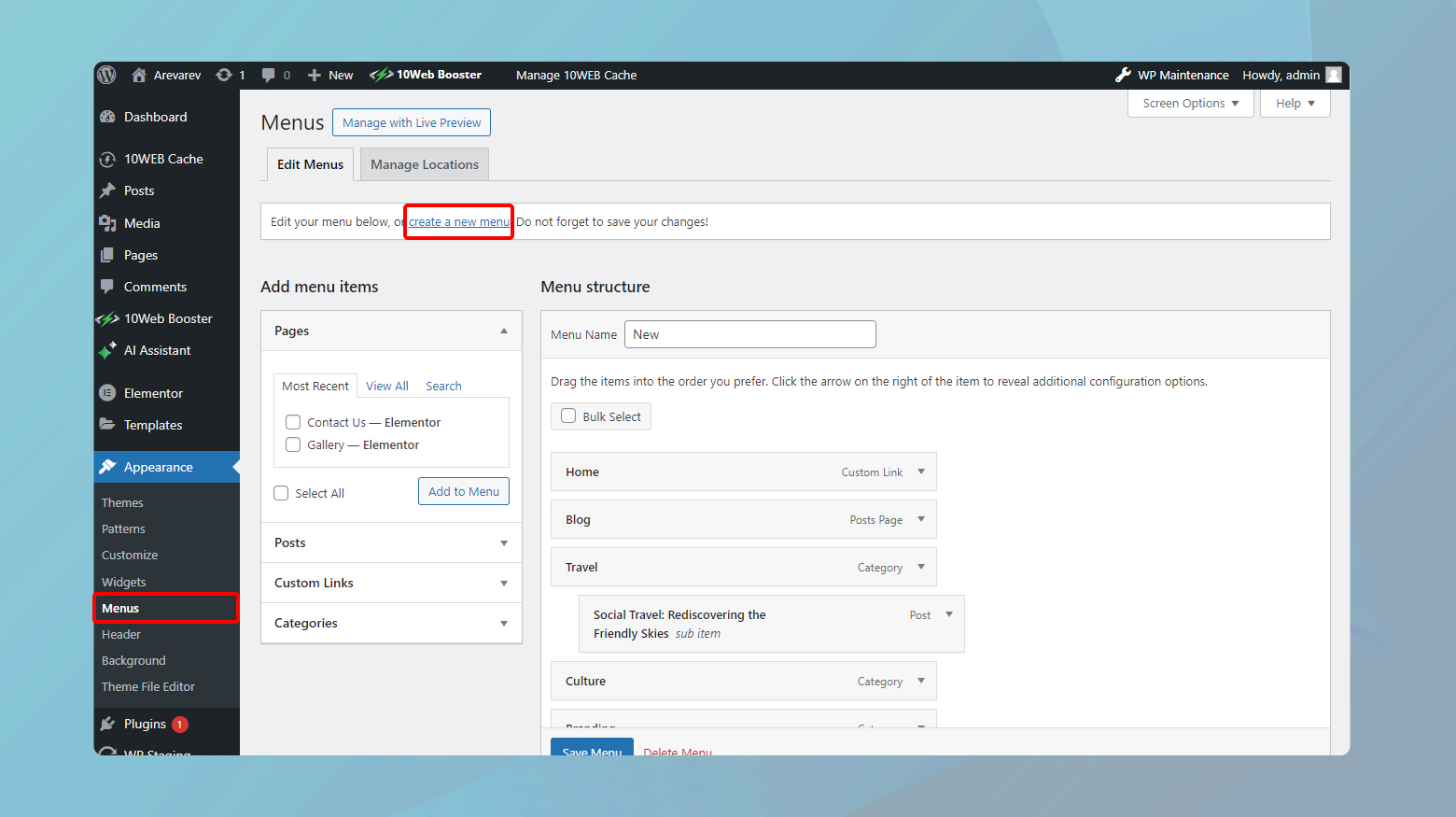Open the admin user avatar
The width and height of the screenshot is (1456, 817).
(1334, 75)
